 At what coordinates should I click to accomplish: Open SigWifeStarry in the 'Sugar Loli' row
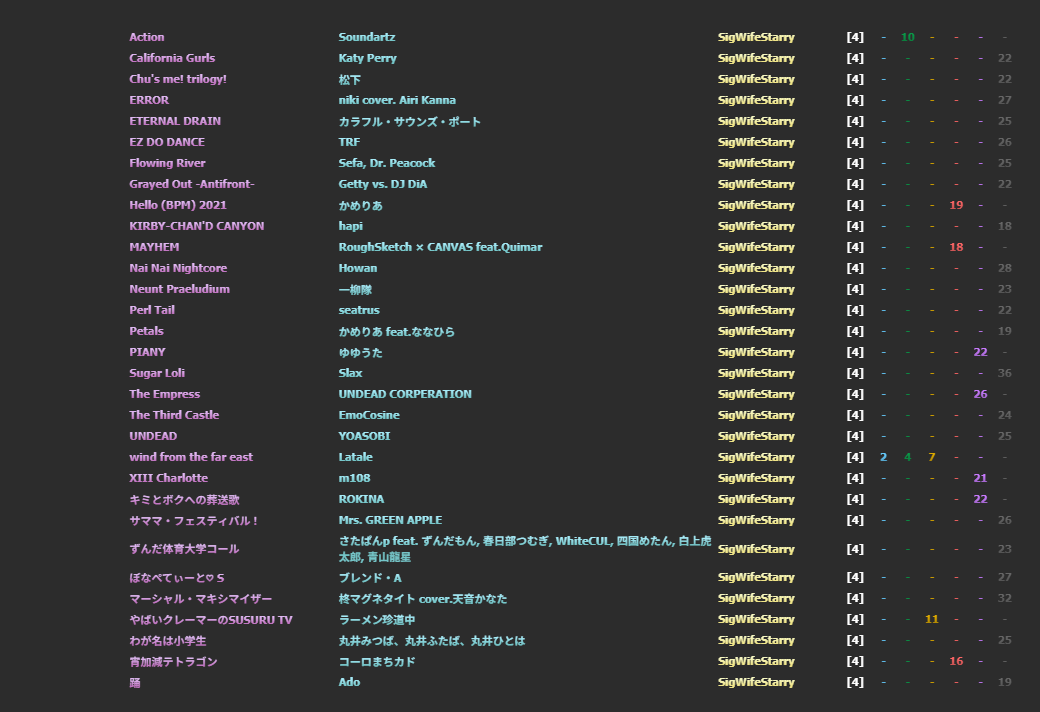coord(756,373)
